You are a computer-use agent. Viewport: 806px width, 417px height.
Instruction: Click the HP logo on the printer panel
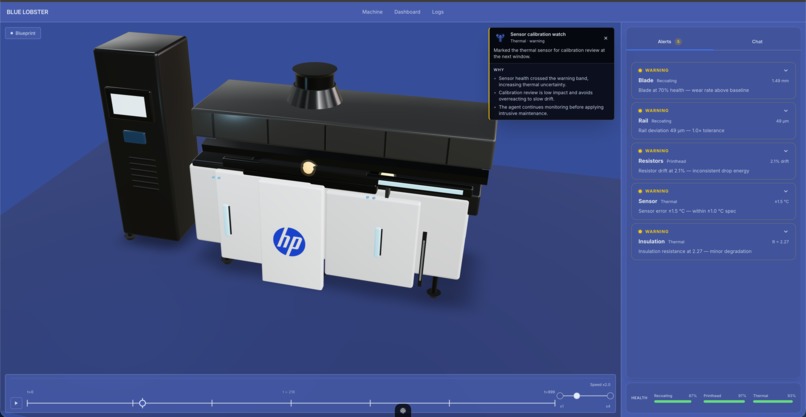[289, 242]
